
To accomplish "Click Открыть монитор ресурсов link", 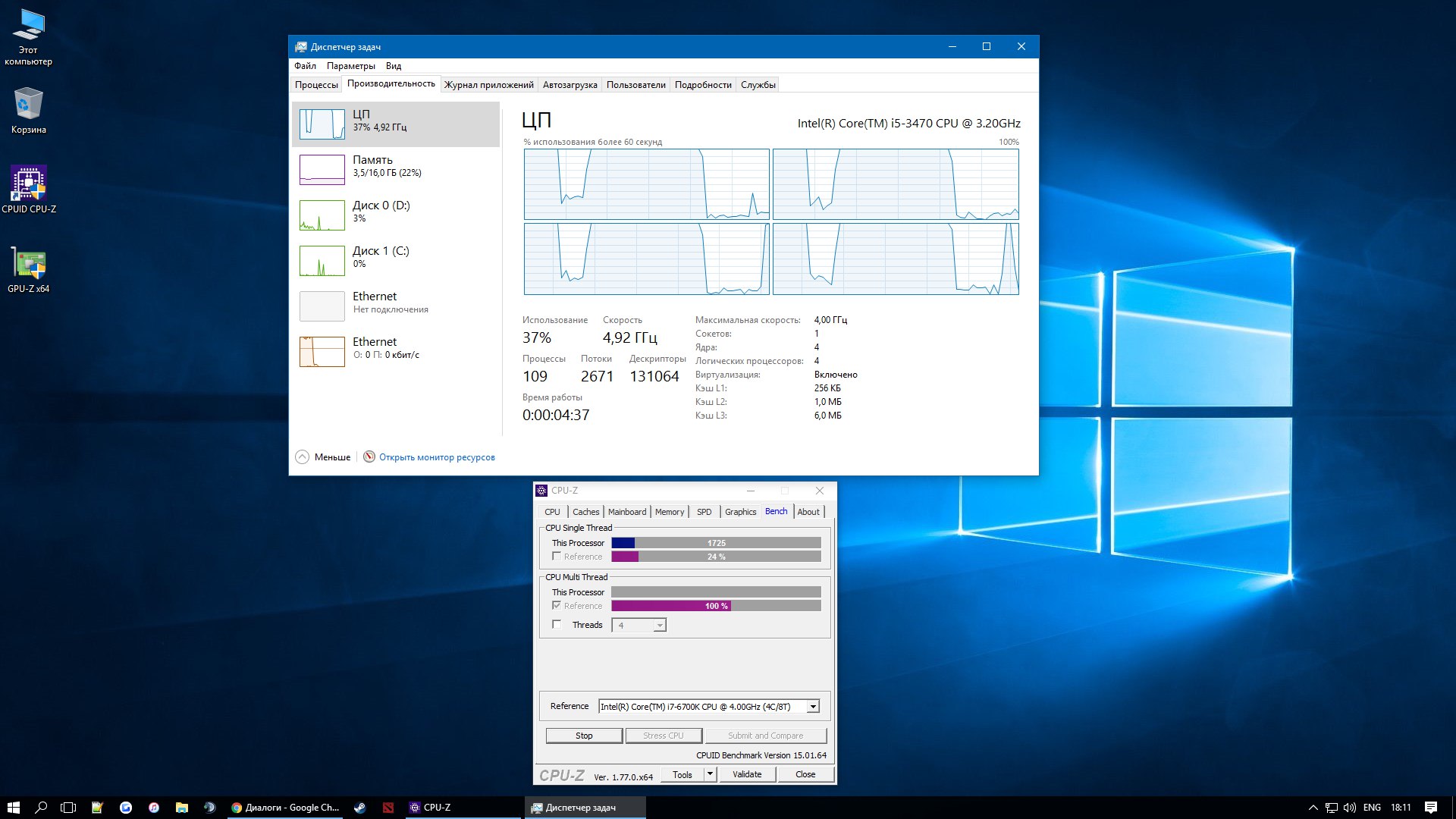I will pyautogui.click(x=437, y=457).
